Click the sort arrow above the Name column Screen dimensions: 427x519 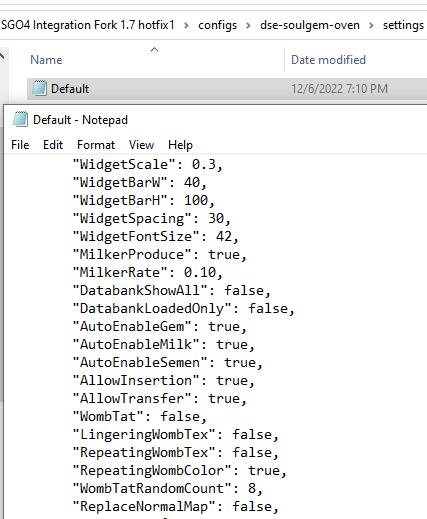point(154,50)
